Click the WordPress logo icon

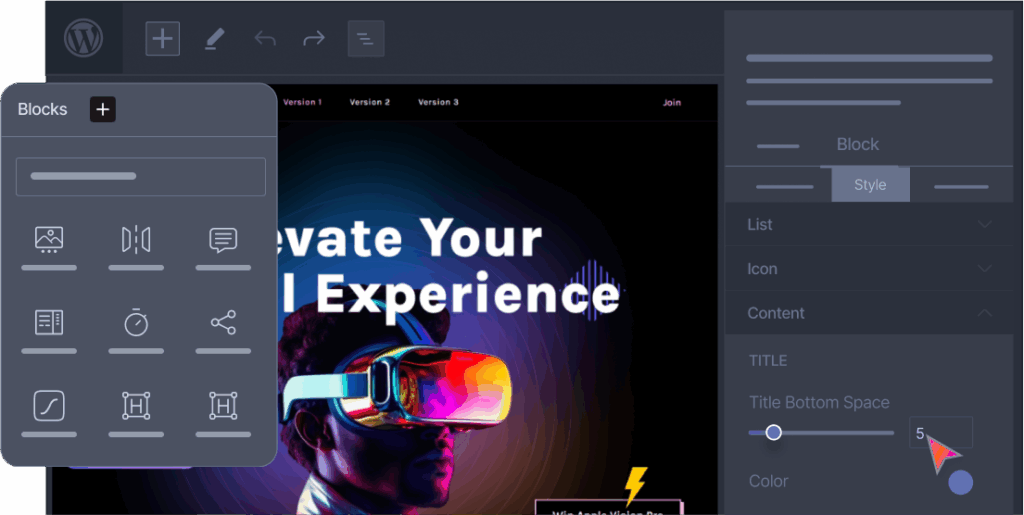pos(84,37)
